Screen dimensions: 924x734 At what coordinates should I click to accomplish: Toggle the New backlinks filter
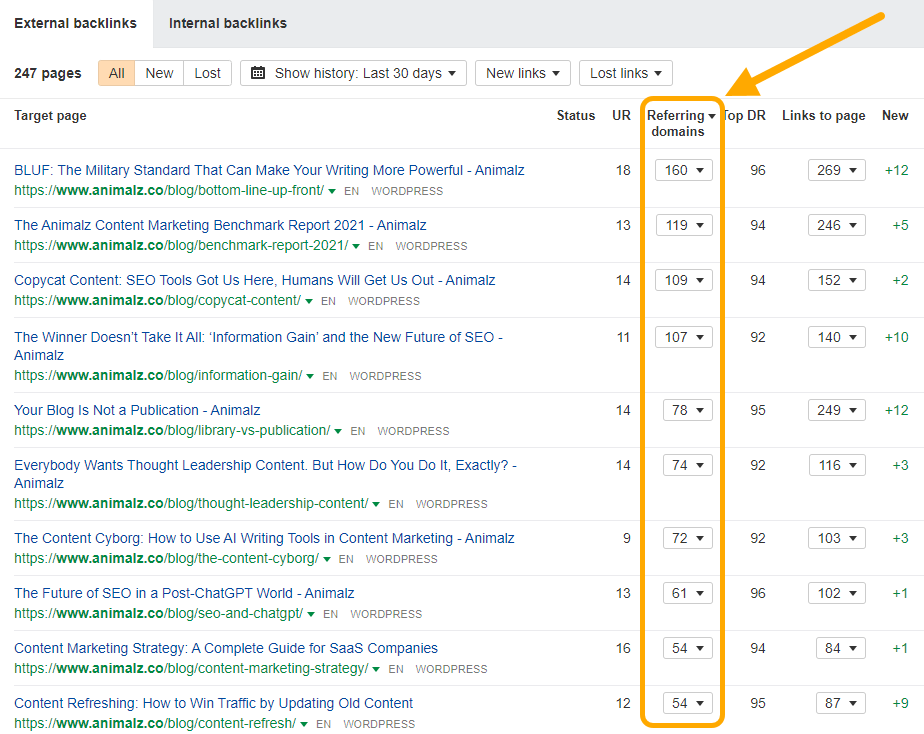pyautogui.click(x=158, y=72)
